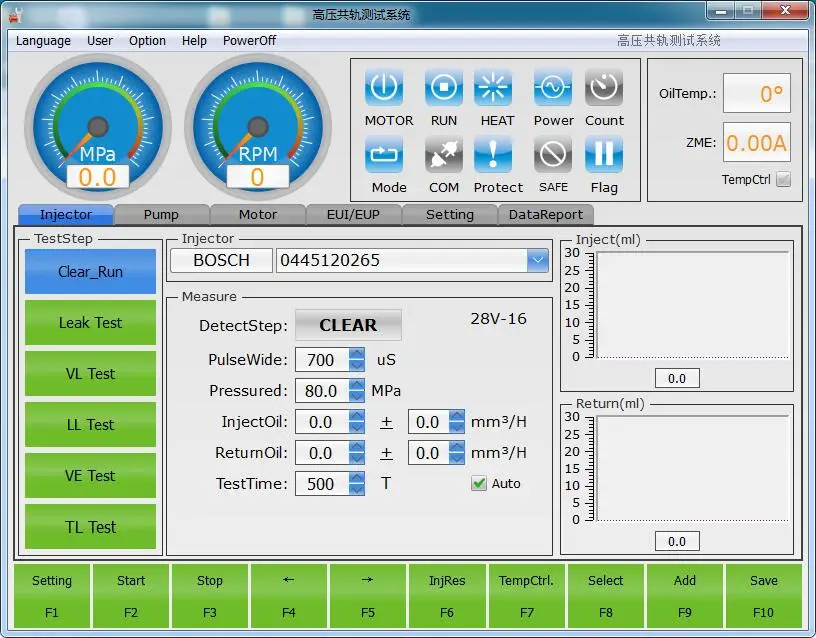Switch to the Setting tab
Viewport: 816px width, 638px height.
[450, 214]
